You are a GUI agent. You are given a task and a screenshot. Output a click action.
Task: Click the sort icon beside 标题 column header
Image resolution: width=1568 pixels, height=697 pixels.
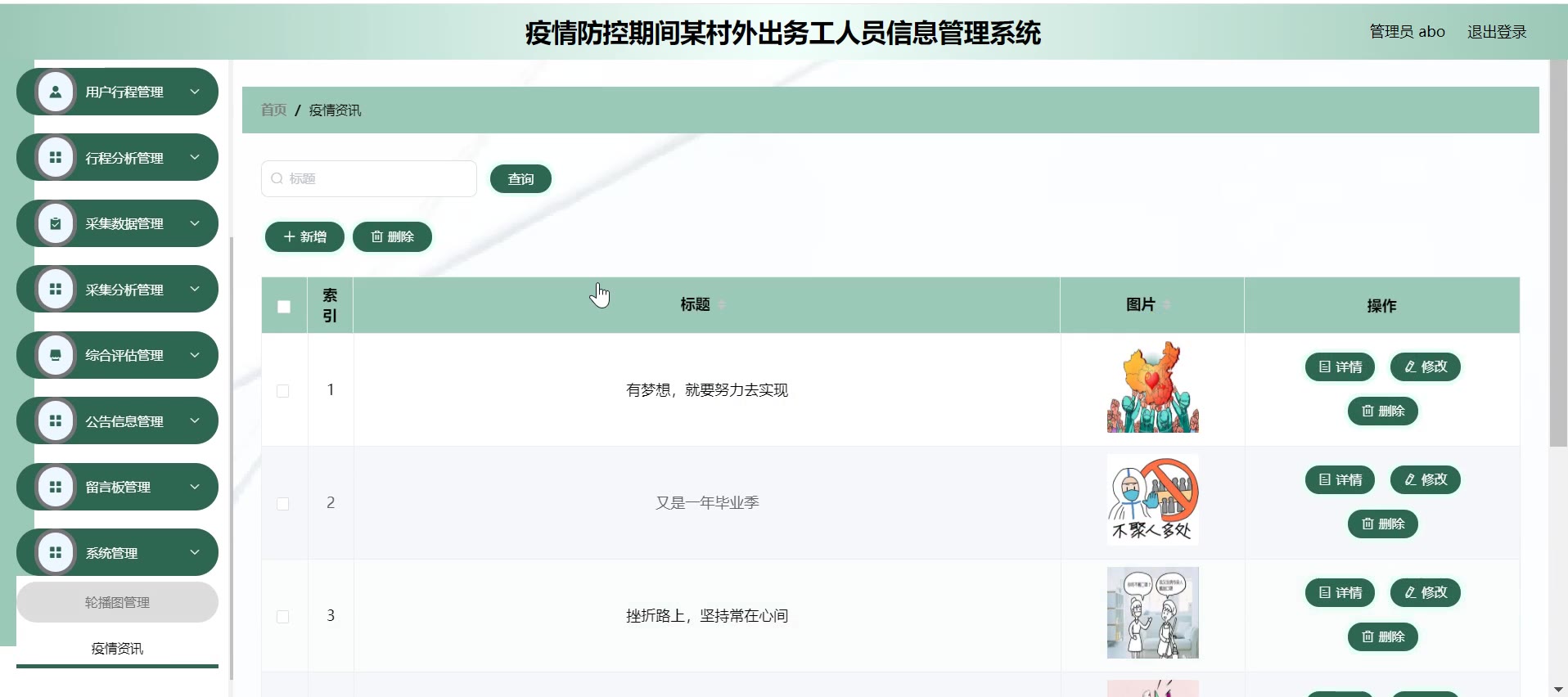(722, 304)
